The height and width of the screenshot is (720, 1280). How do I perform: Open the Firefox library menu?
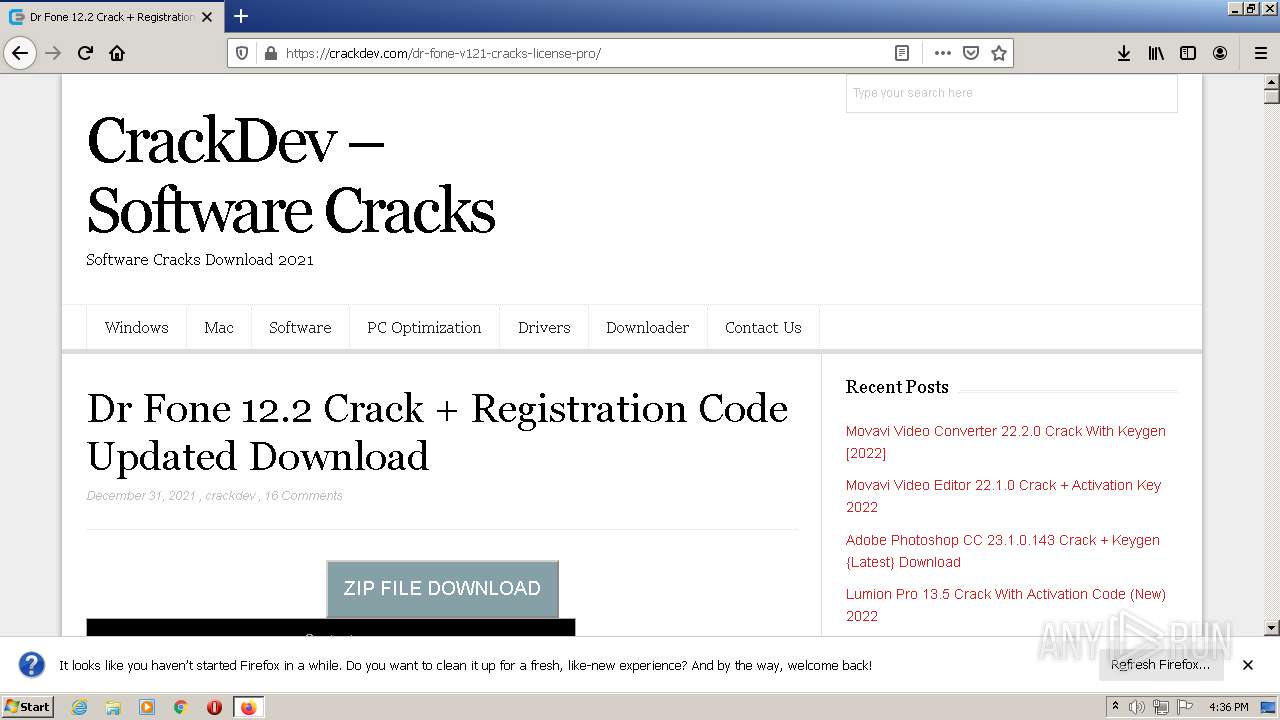[x=1156, y=53]
